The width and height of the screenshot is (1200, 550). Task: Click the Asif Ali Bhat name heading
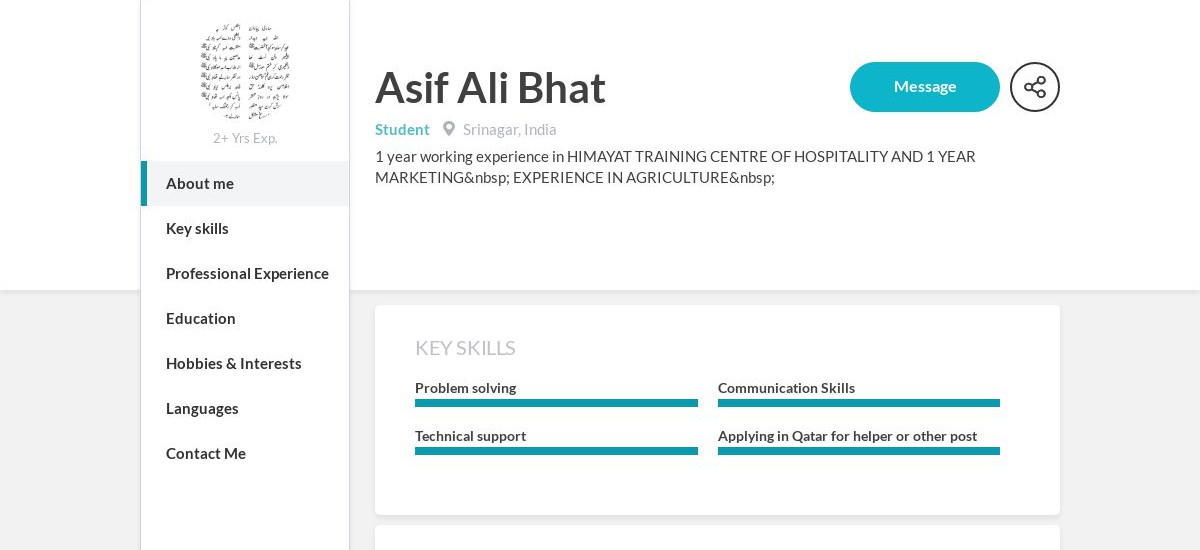coord(490,87)
